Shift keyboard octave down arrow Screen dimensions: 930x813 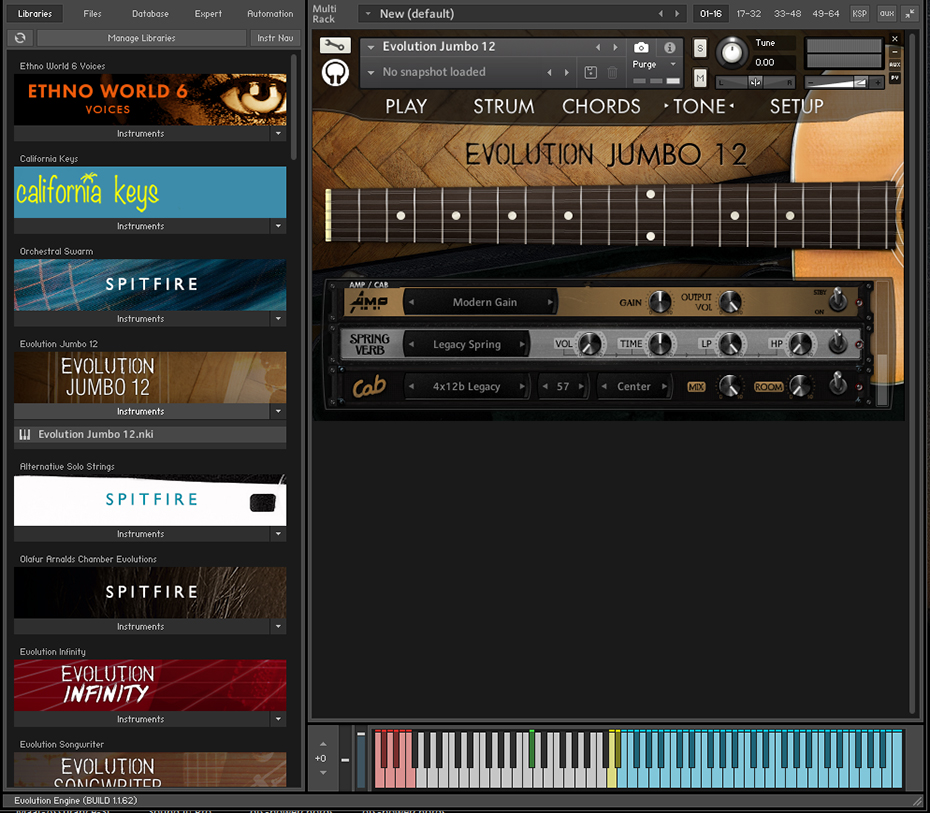[323, 772]
